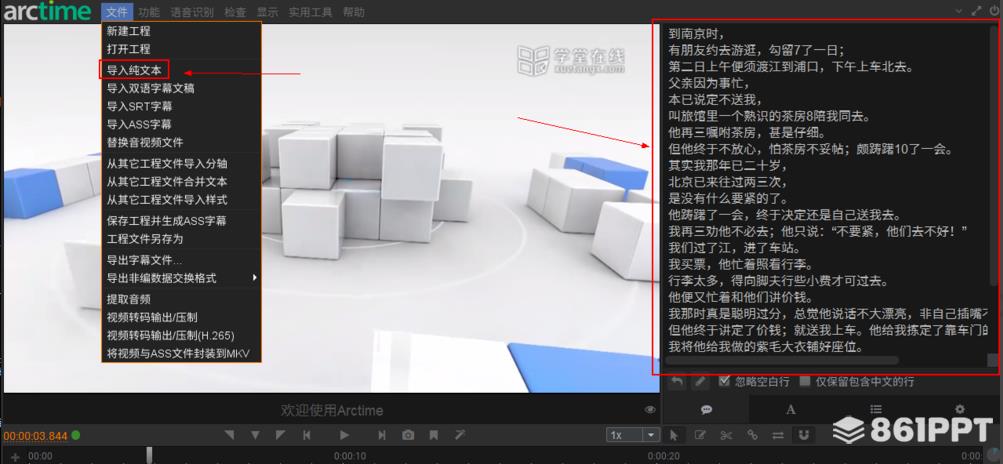Jump to next subtitle with skip-forward icon
This screenshot has height=464, width=1003.
click(382, 435)
